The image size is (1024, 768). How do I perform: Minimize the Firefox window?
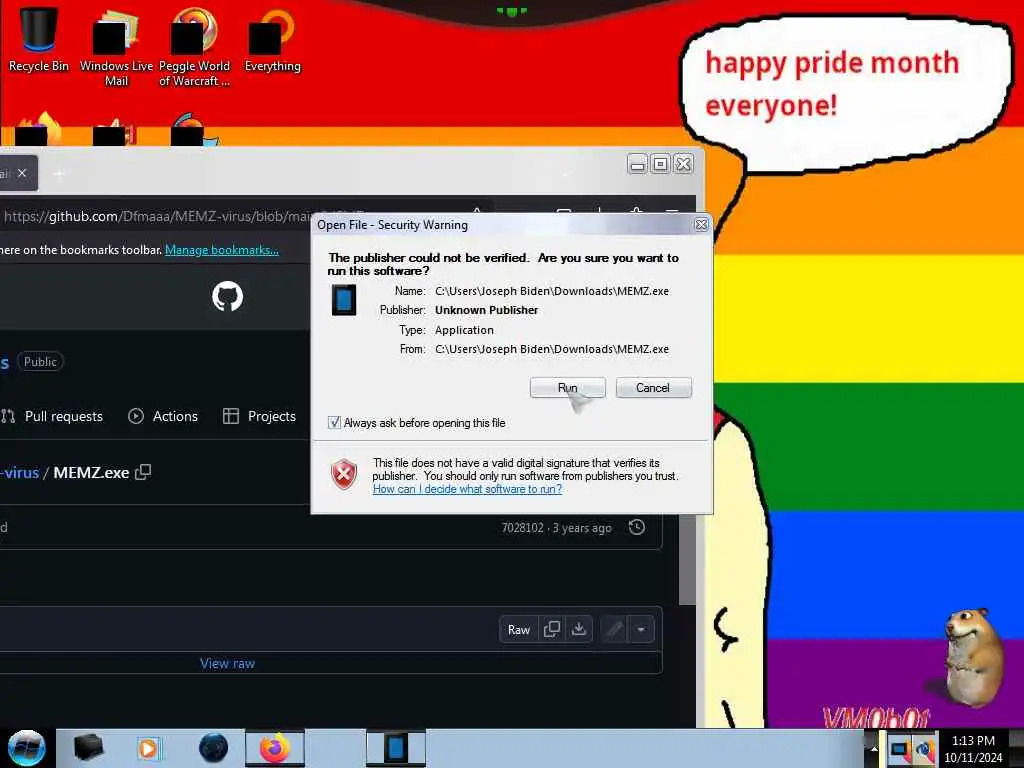[637, 163]
